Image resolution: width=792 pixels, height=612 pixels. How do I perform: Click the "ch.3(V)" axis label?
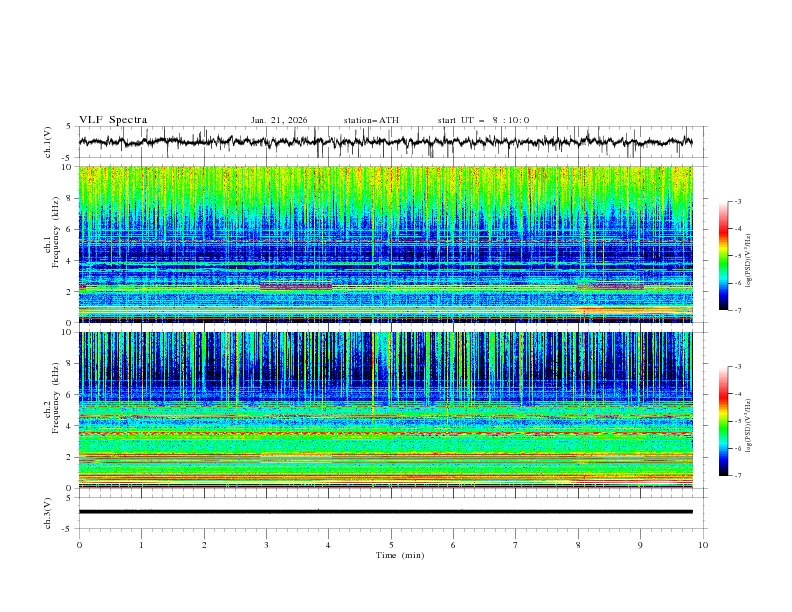coord(48,513)
